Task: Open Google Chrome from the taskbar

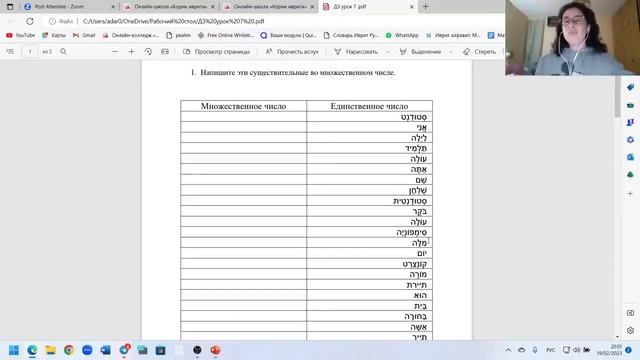Action: (69, 350)
